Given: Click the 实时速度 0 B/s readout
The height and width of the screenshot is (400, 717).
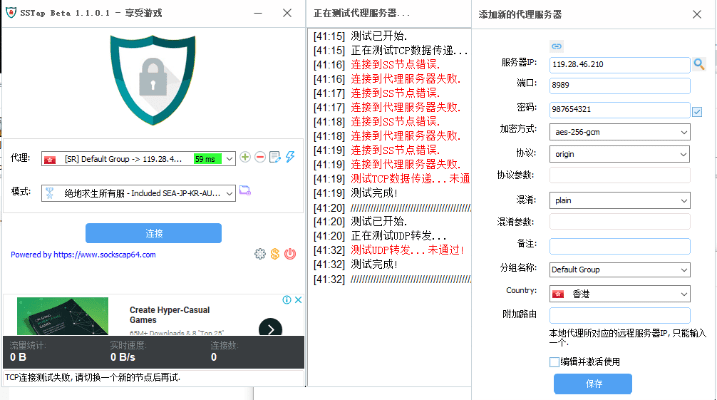Looking at the screenshot, I should (128, 352).
